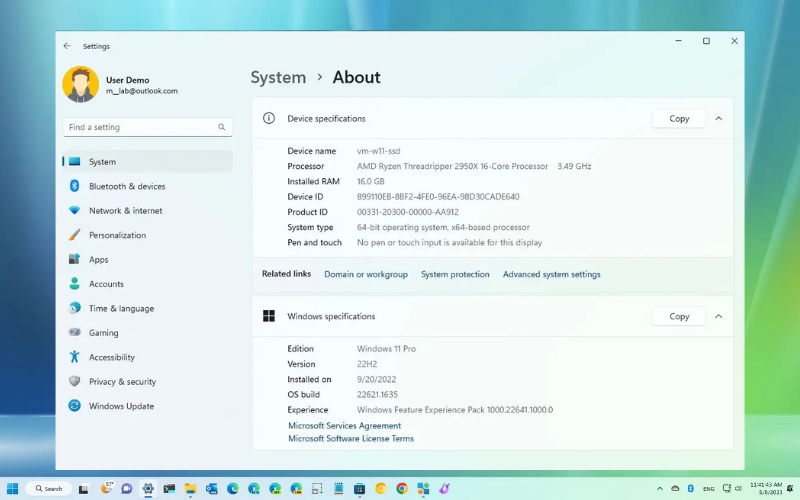800x500 pixels.
Task: Click the Bluetooth icon in system tray
Action: point(691,489)
